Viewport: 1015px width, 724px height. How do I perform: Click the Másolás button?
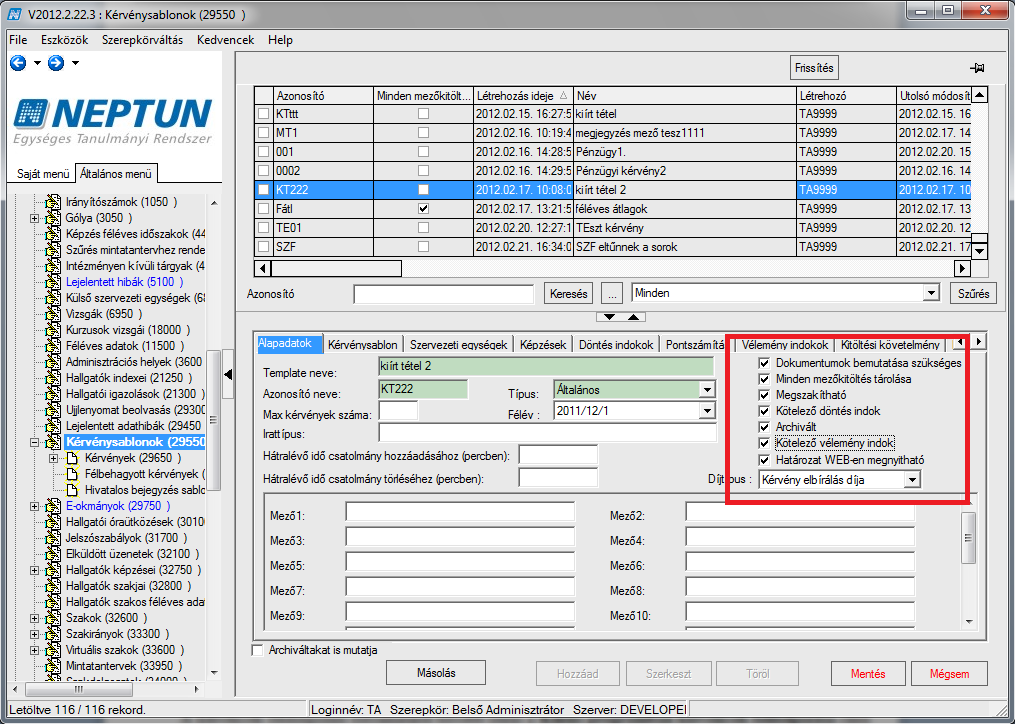(436, 673)
